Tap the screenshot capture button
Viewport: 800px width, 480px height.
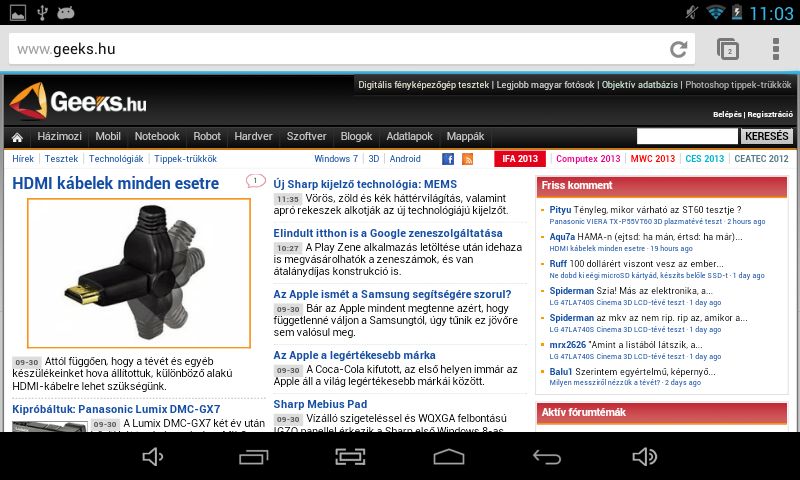[x=350, y=457]
